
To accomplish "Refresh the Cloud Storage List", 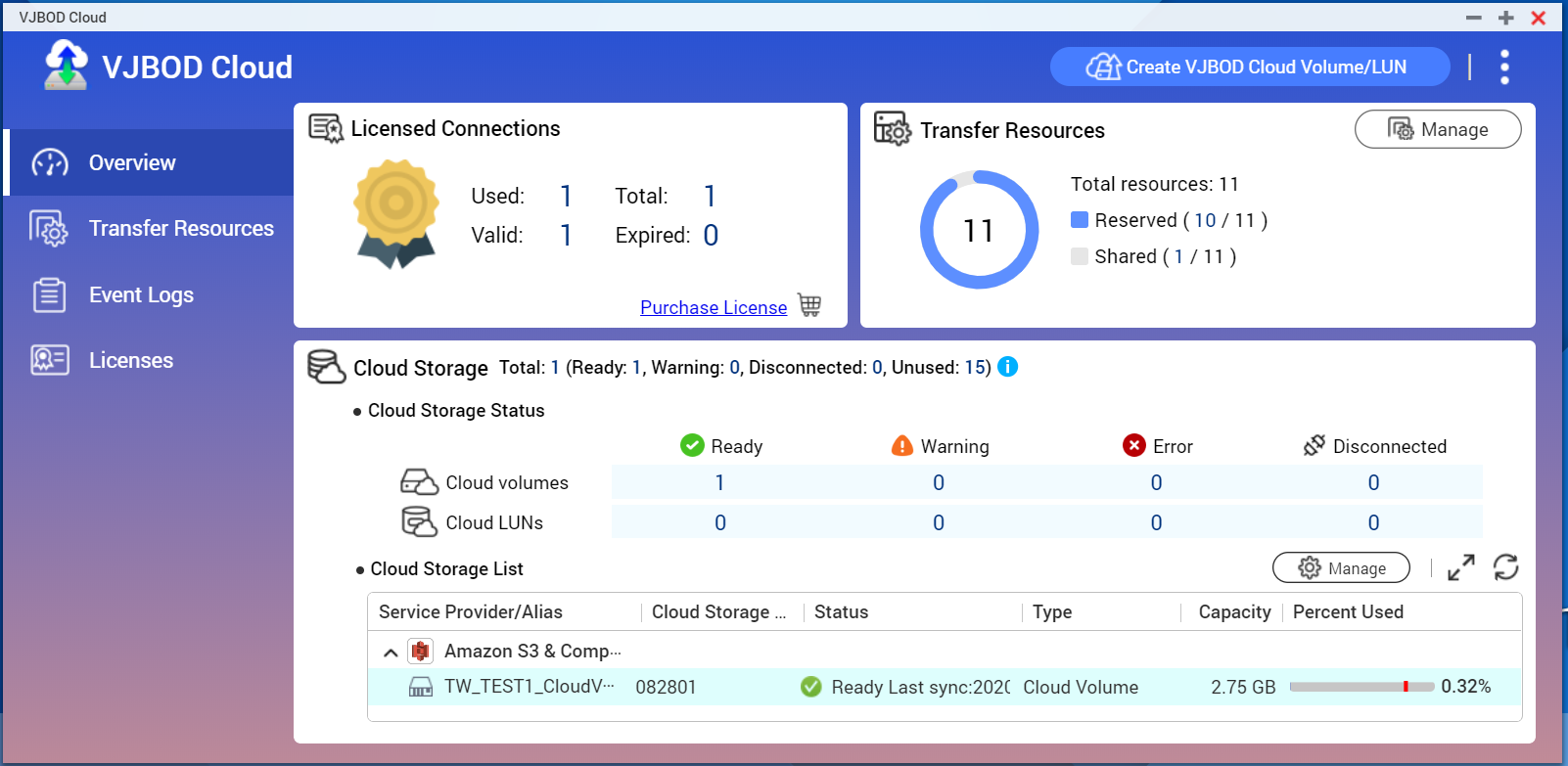I will (1505, 567).
